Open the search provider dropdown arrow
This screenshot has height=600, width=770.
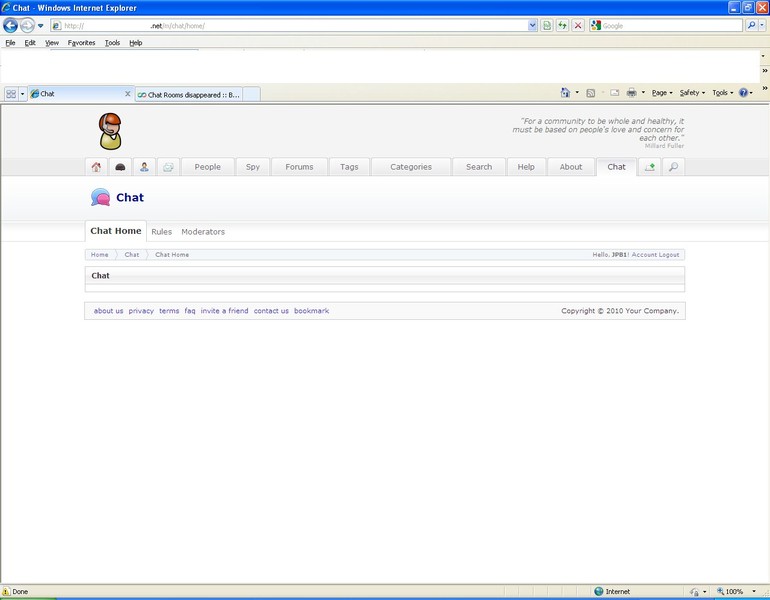pos(762,25)
